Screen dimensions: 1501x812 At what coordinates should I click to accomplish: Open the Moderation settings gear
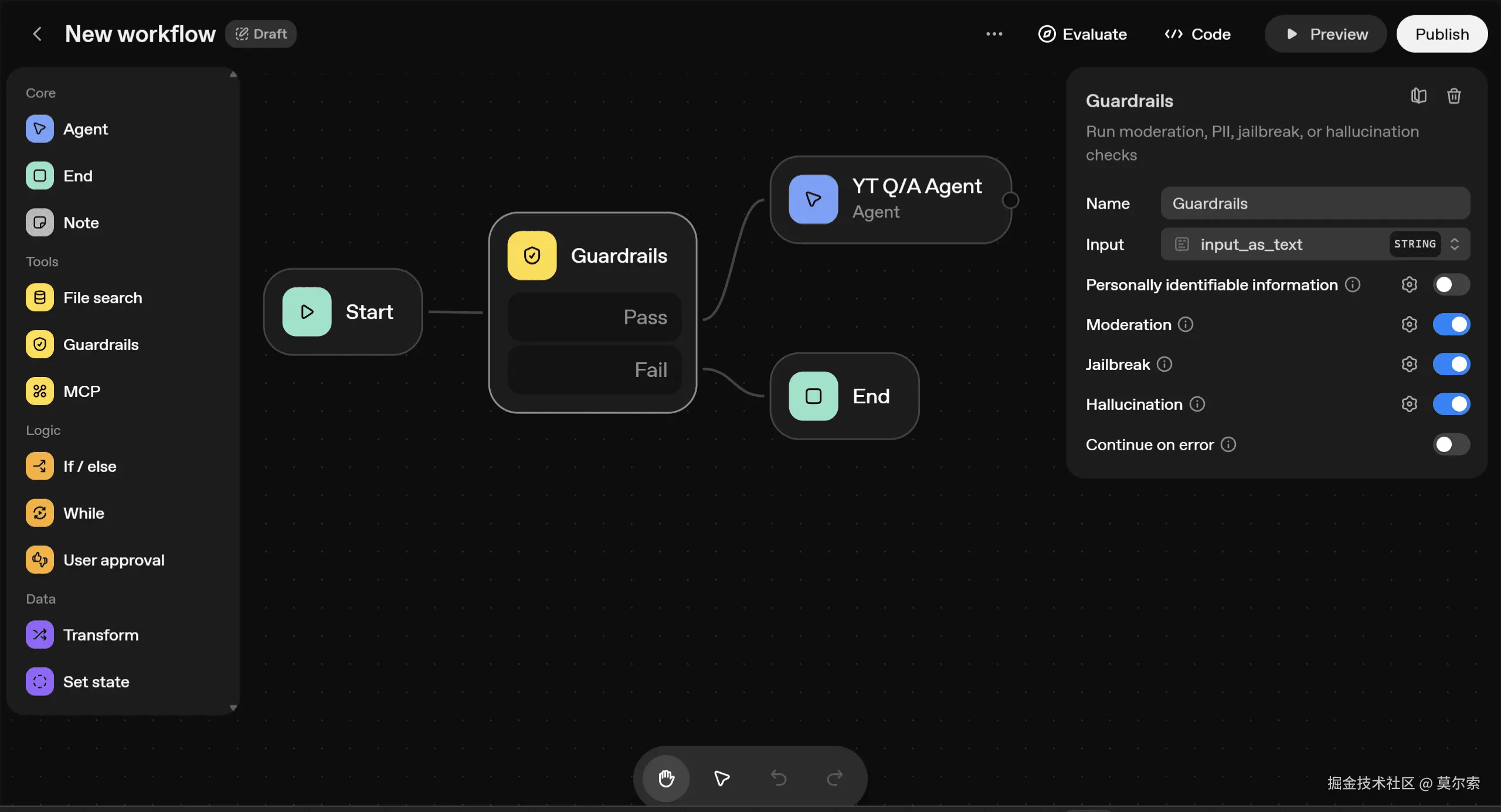point(1409,324)
